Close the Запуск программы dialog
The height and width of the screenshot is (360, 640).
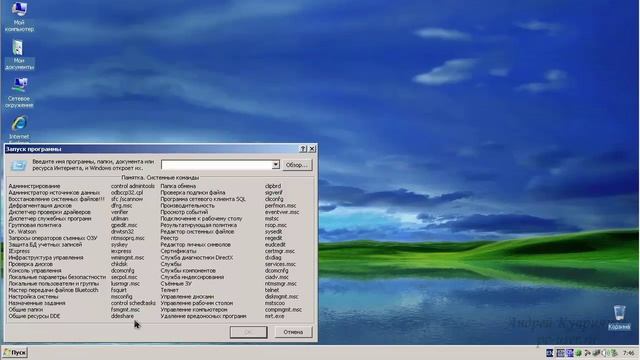pyautogui.click(x=312, y=149)
